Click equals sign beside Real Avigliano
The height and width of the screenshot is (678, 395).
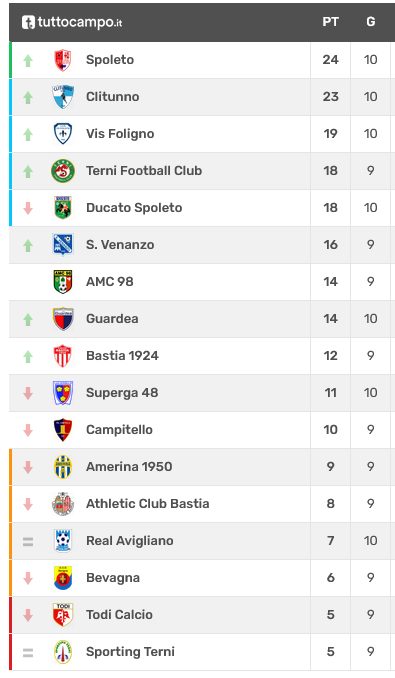(x=28, y=541)
